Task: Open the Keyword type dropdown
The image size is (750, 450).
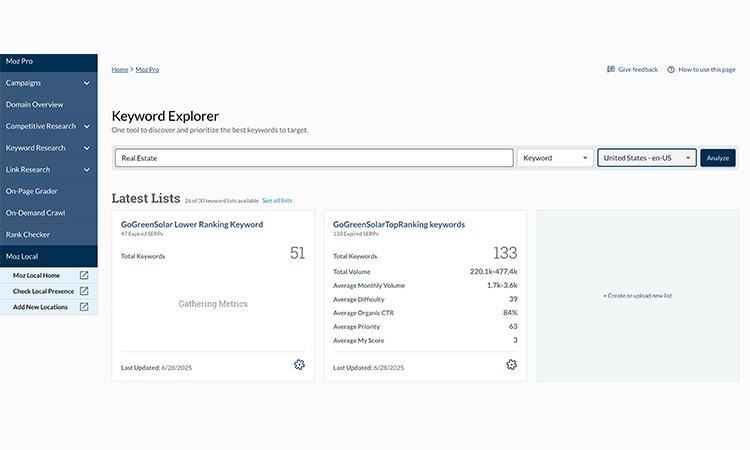Action: [x=555, y=158]
